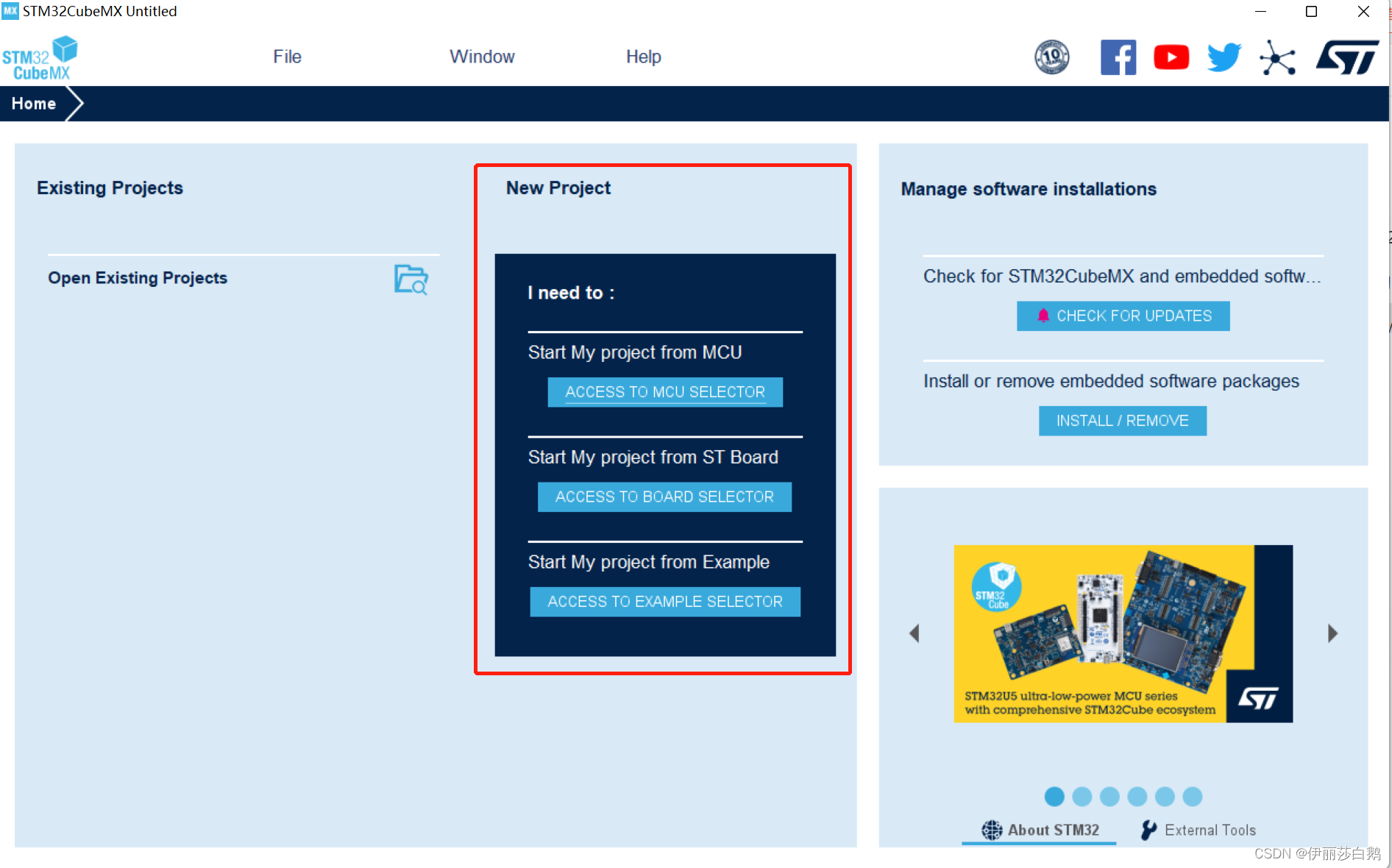
Task: Click the bell icon on Check for Updates
Action: [x=1043, y=316]
